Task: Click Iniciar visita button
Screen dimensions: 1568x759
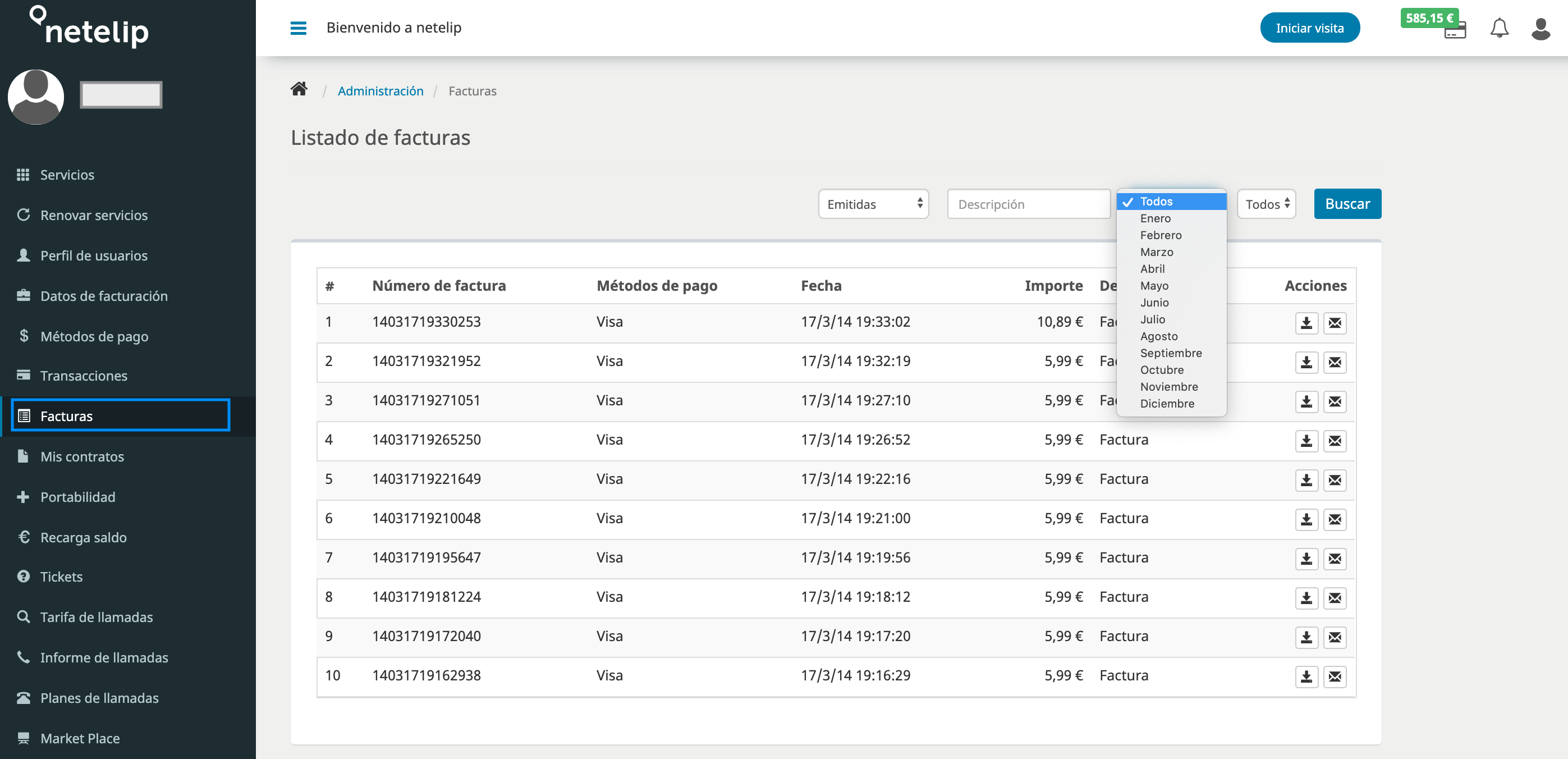Action: point(1311,27)
